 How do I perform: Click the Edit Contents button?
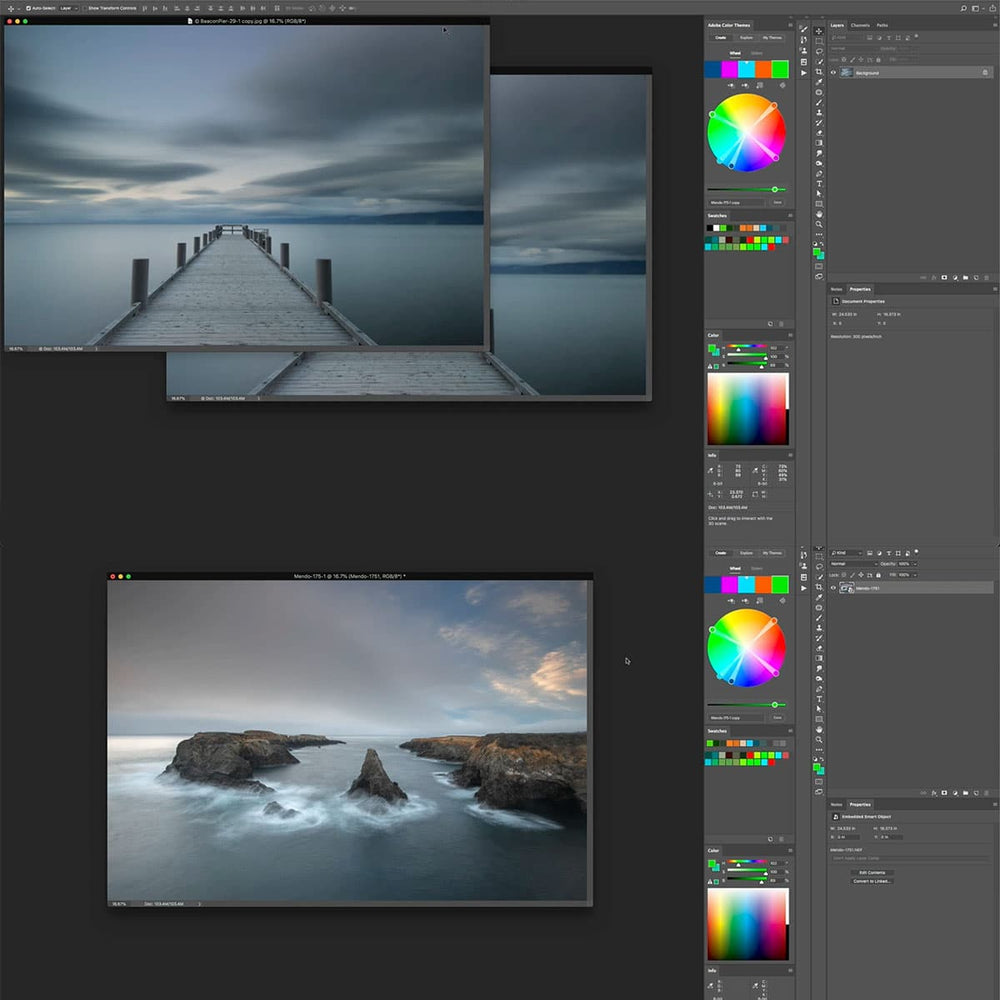pos(872,872)
